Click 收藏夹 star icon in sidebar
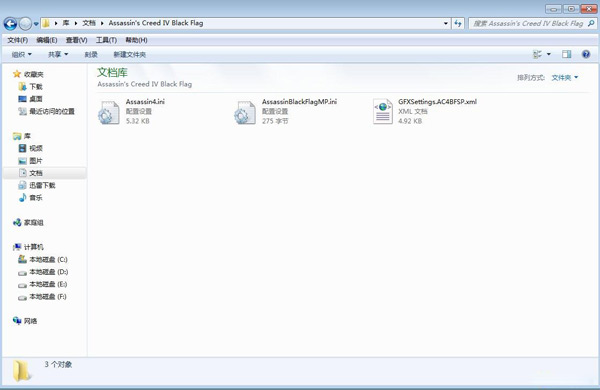This screenshot has width=600, height=390. [x=17, y=74]
